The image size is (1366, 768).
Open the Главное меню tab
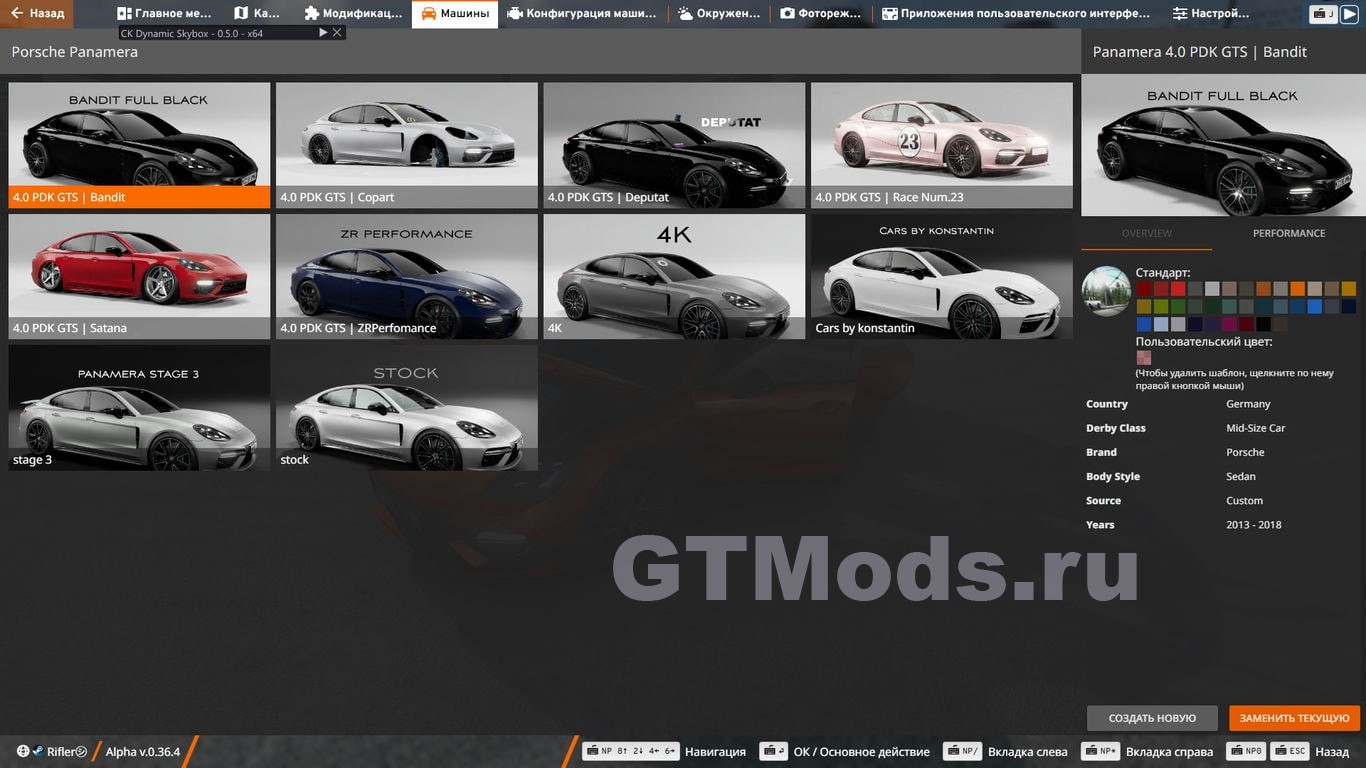coord(165,14)
